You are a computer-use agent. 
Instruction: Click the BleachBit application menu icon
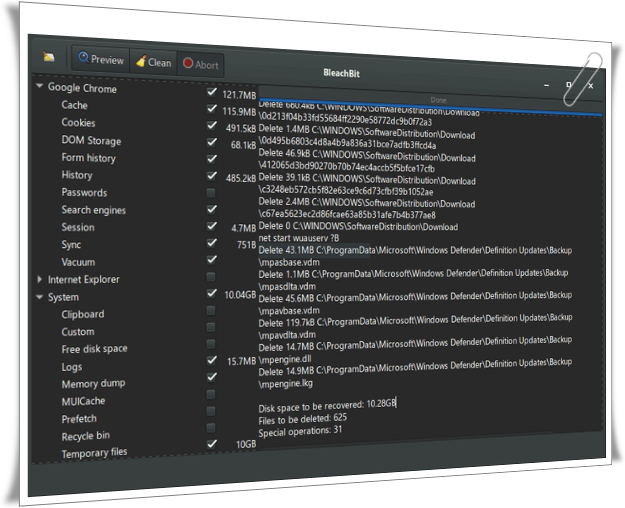coord(49,57)
